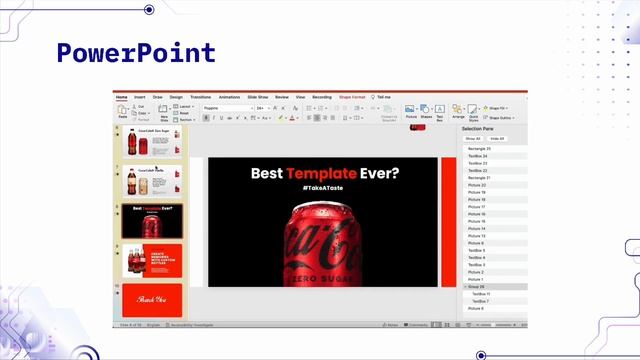Select TextBox 5 in Selection Pane
The width and height of the screenshot is (640, 360).
495,251
